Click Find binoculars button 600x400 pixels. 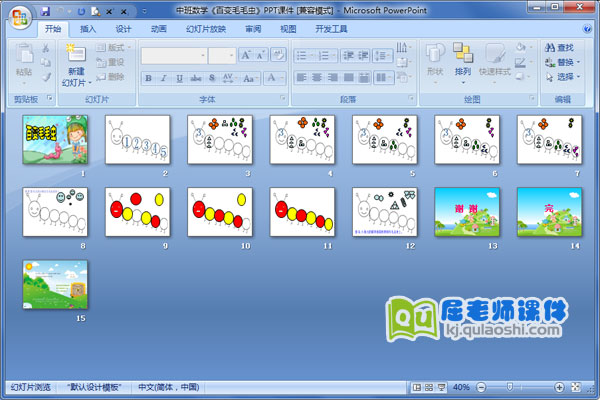pos(559,47)
